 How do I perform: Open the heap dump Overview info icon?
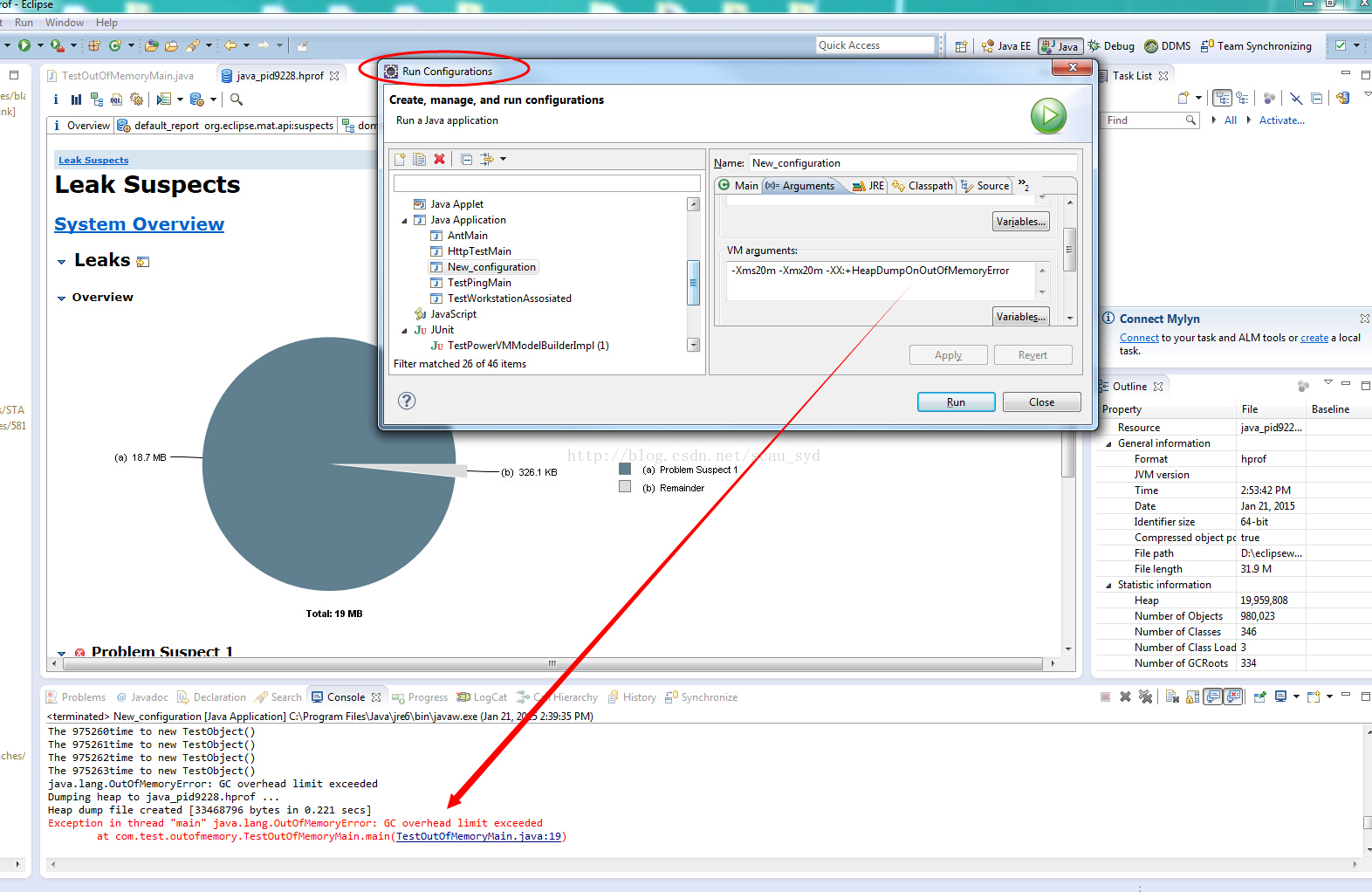point(56,99)
